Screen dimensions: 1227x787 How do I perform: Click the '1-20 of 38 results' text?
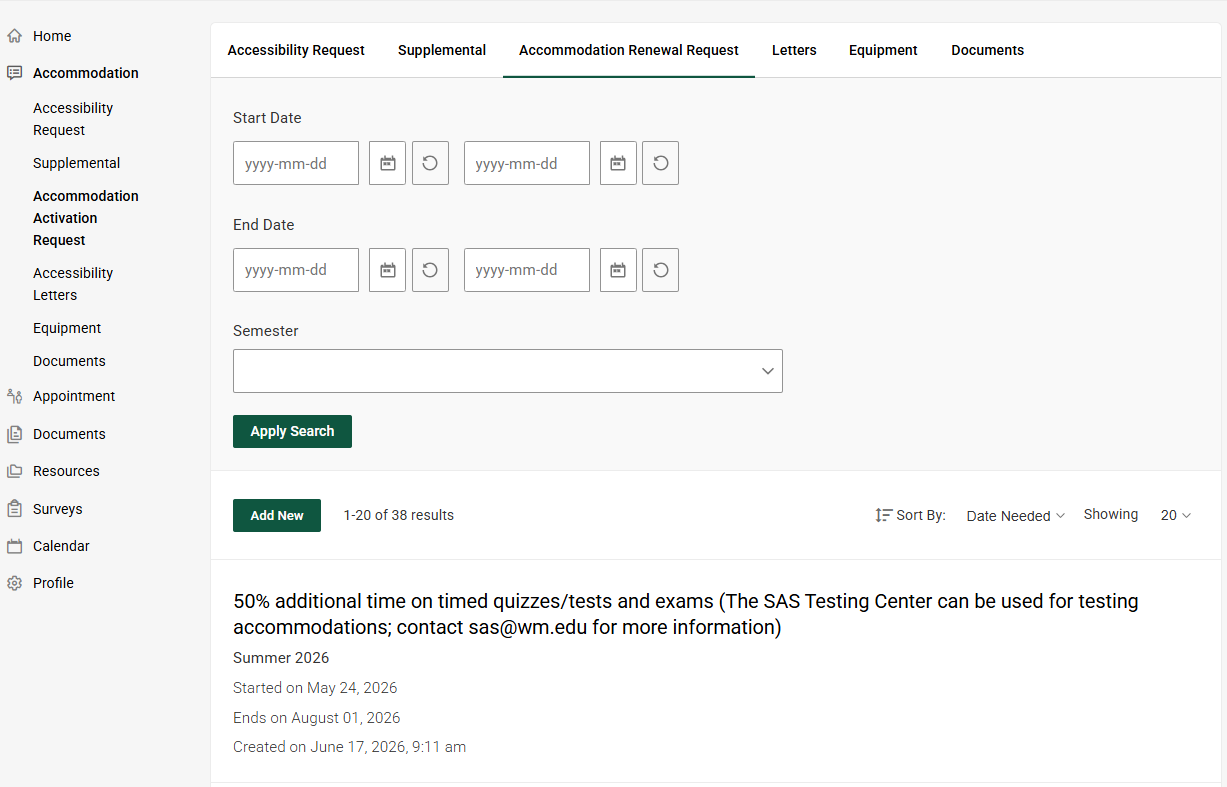(399, 515)
